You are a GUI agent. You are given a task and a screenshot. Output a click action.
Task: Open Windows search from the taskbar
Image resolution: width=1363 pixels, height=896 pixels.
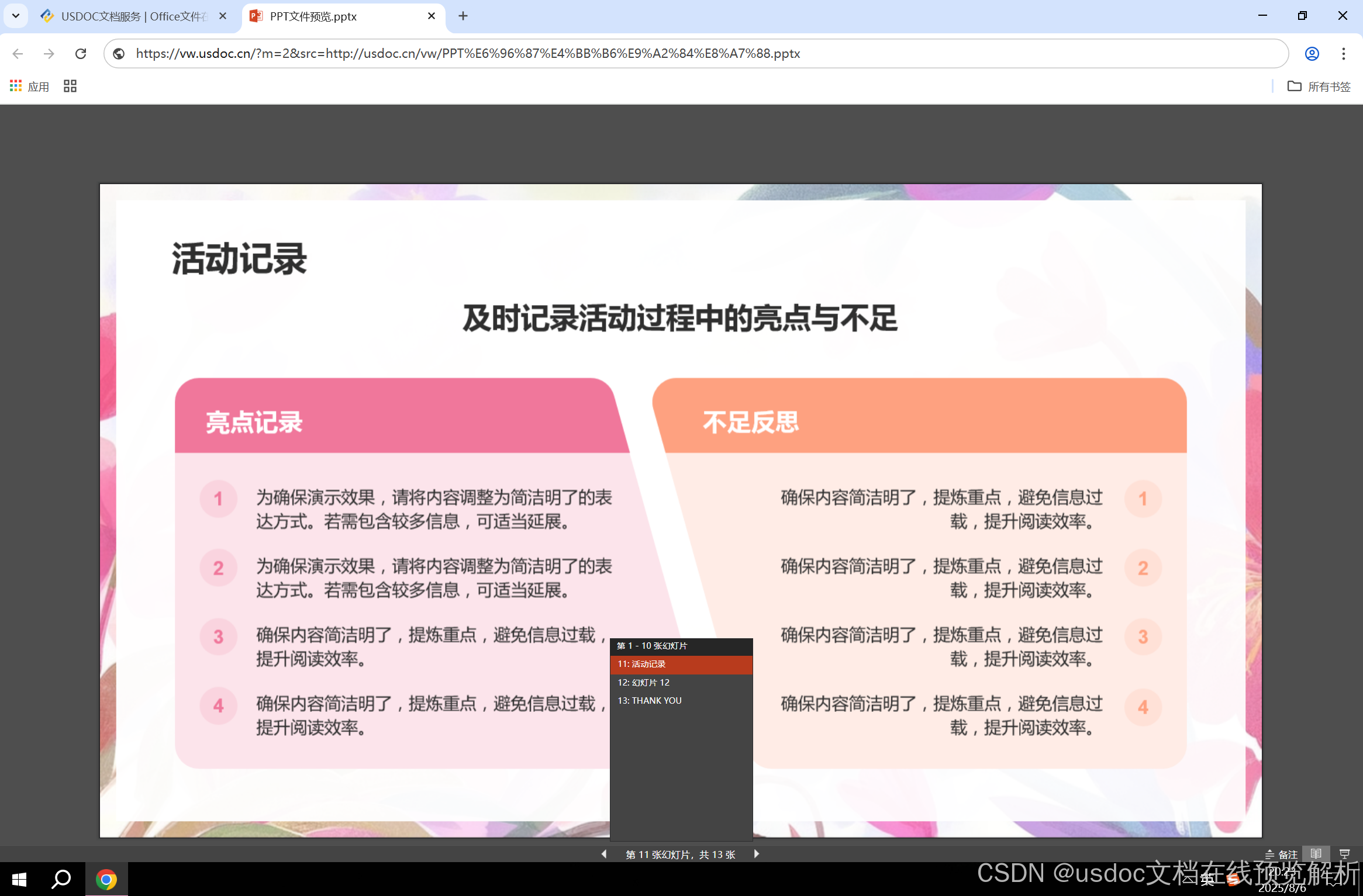coord(61,878)
